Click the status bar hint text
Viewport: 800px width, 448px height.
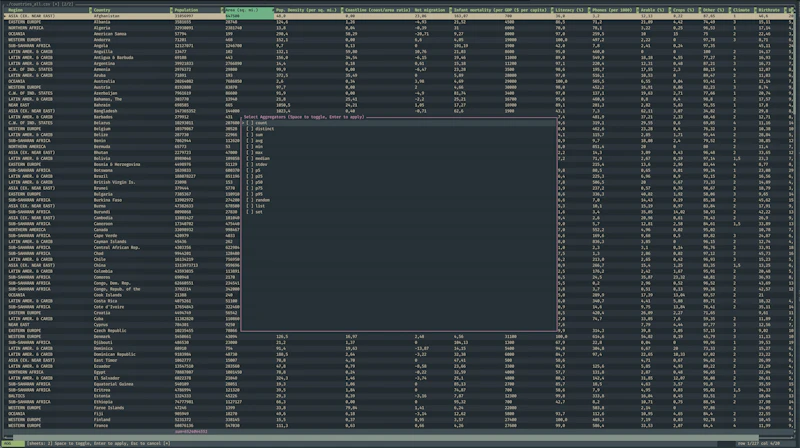(x=98, y=443)
